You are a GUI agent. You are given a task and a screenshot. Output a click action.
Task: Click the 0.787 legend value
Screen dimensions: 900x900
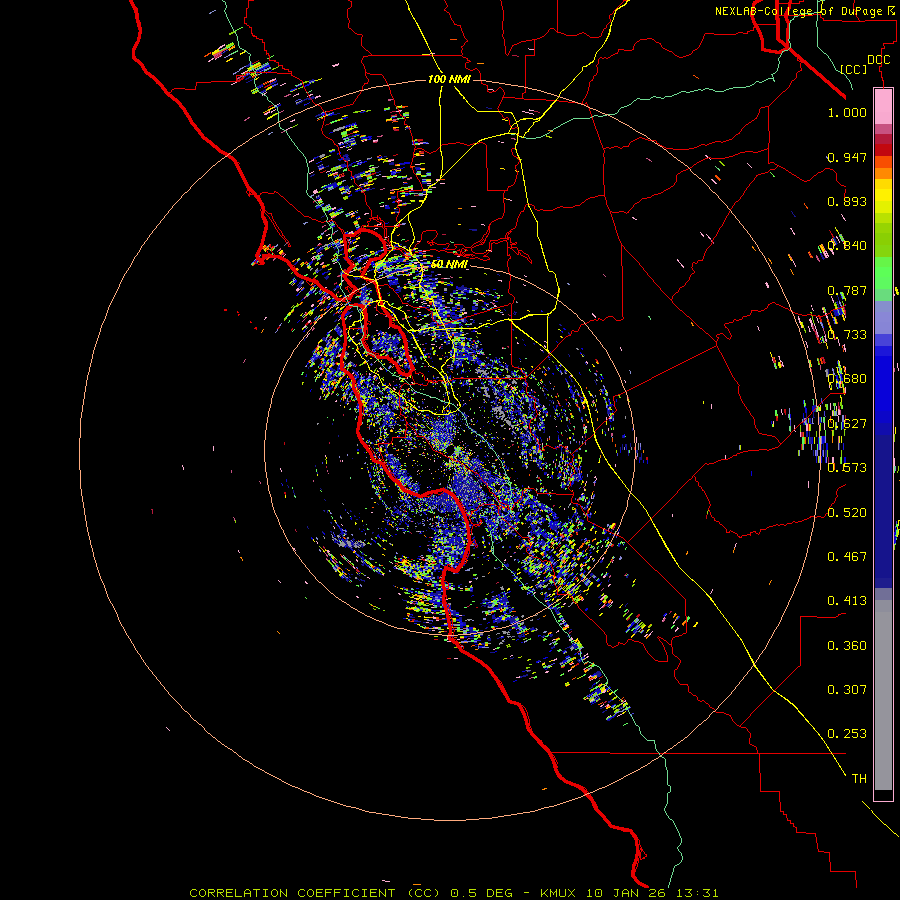click(x=847, y=290)
